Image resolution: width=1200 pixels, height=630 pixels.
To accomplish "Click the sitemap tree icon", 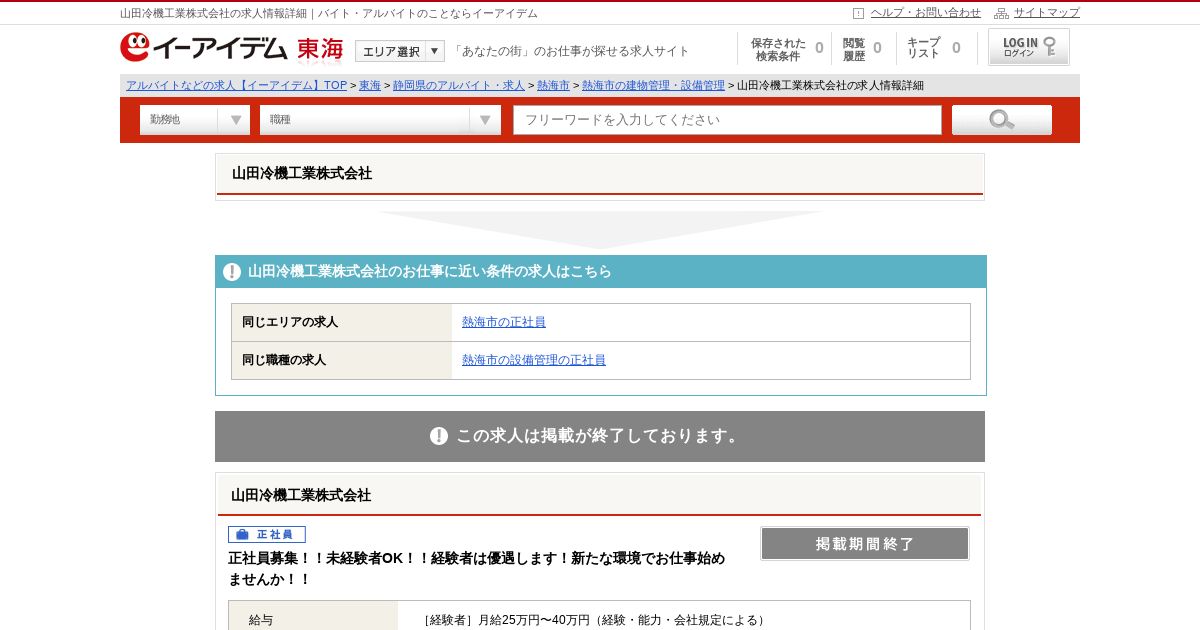I will (1001, 13).
